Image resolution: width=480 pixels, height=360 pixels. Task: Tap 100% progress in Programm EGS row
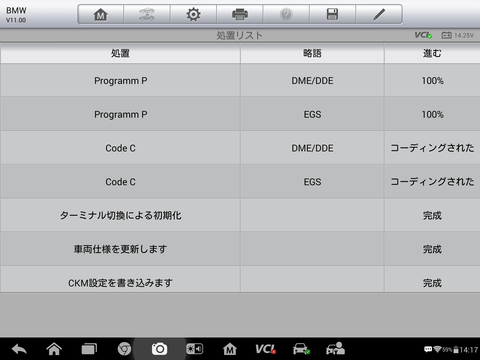coord(433,114)
